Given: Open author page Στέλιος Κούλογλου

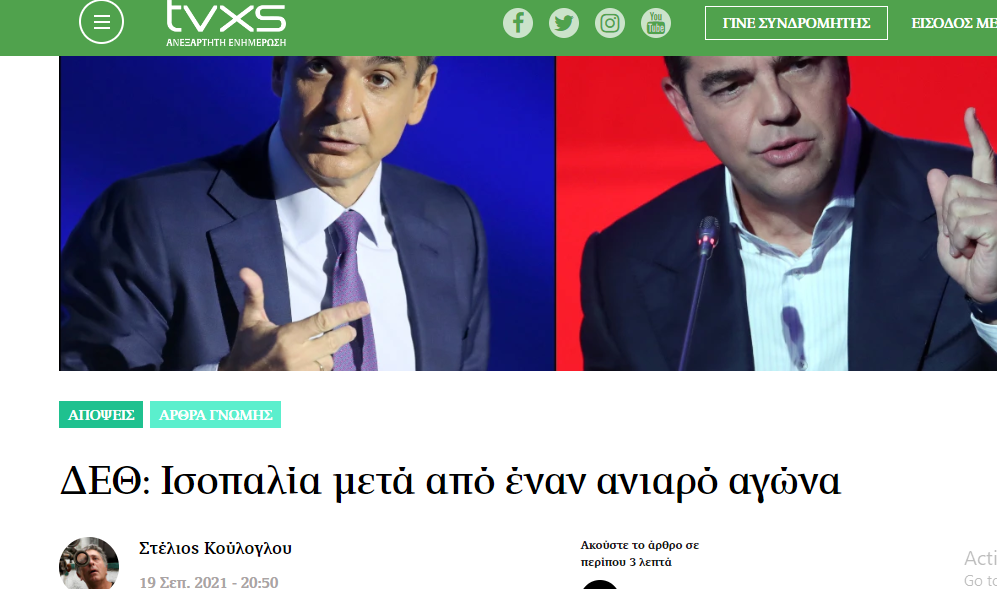Looking at the screenshot, I should (x=216, y=548).
